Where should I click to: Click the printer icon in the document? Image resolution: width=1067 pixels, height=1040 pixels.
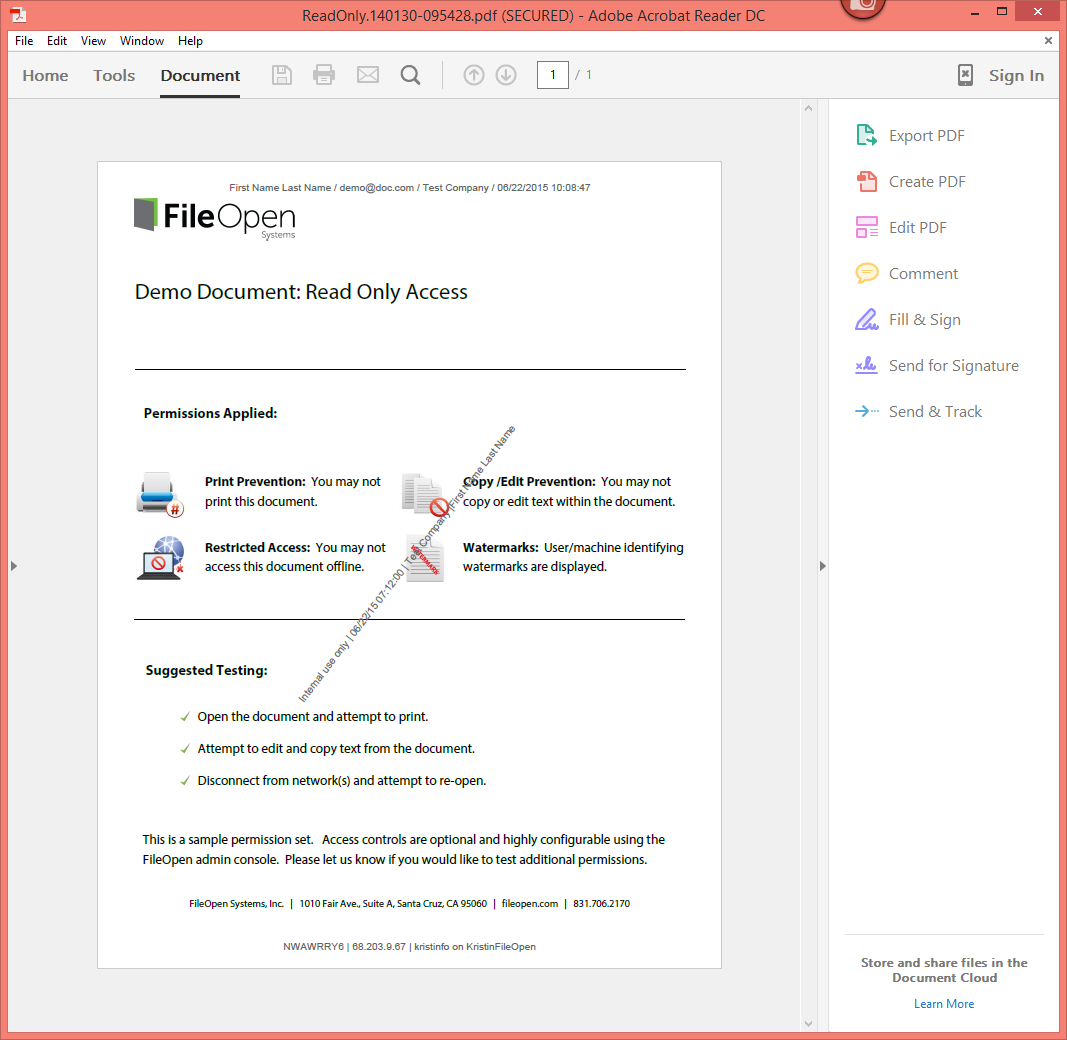[x=160, y=495]
